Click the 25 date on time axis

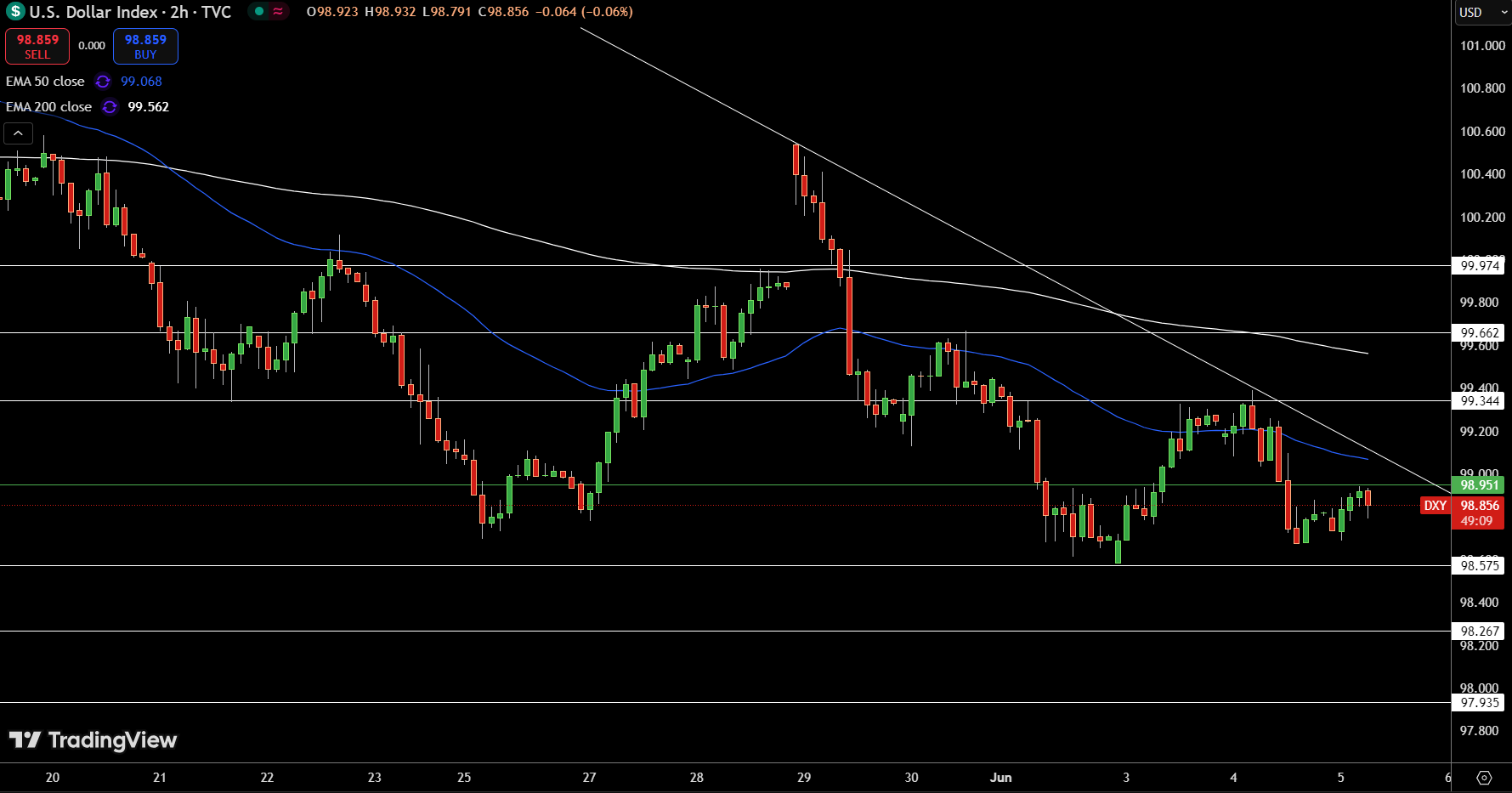point(464,778)
